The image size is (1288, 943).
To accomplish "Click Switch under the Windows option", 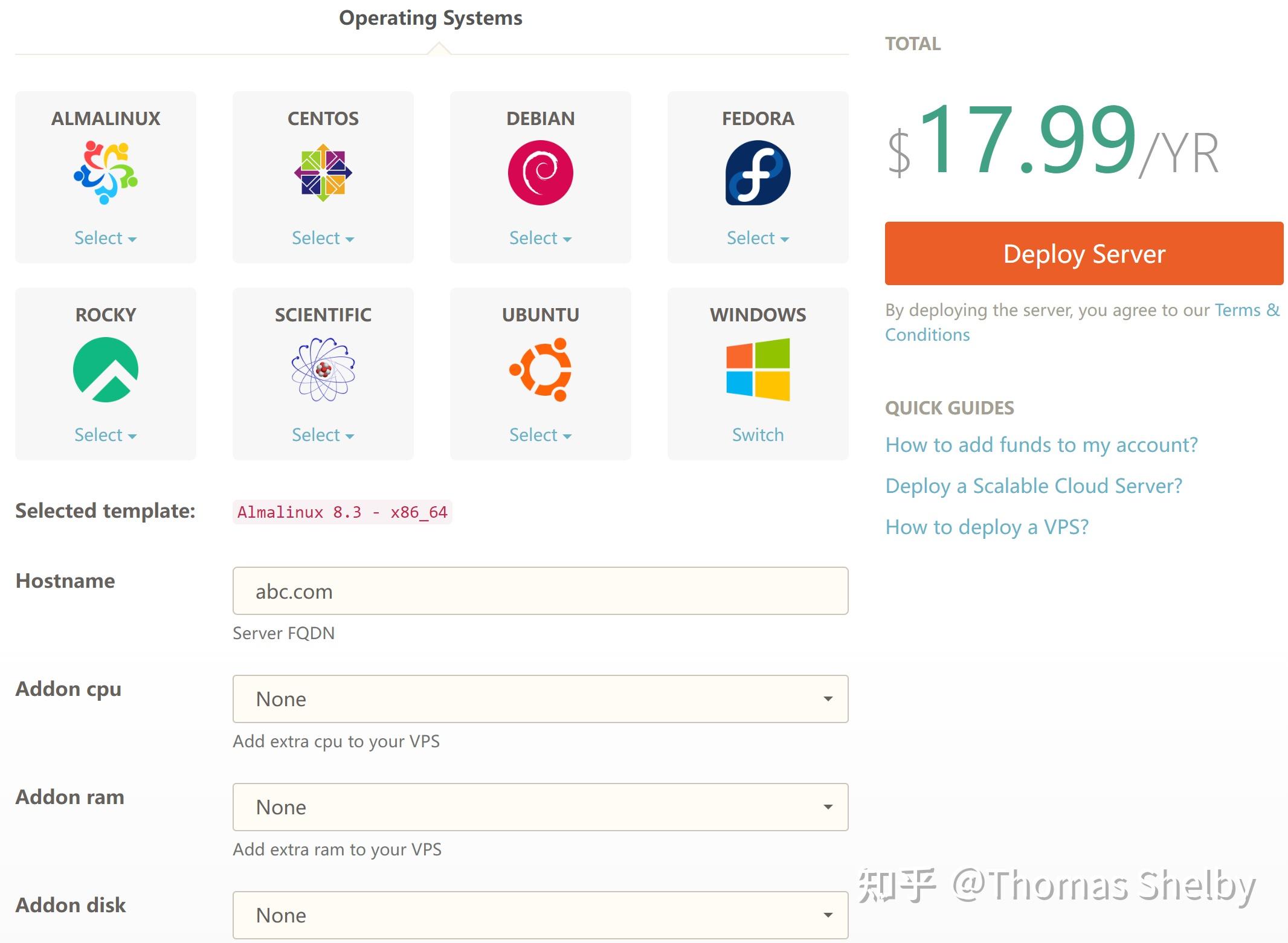I will 758,434.
